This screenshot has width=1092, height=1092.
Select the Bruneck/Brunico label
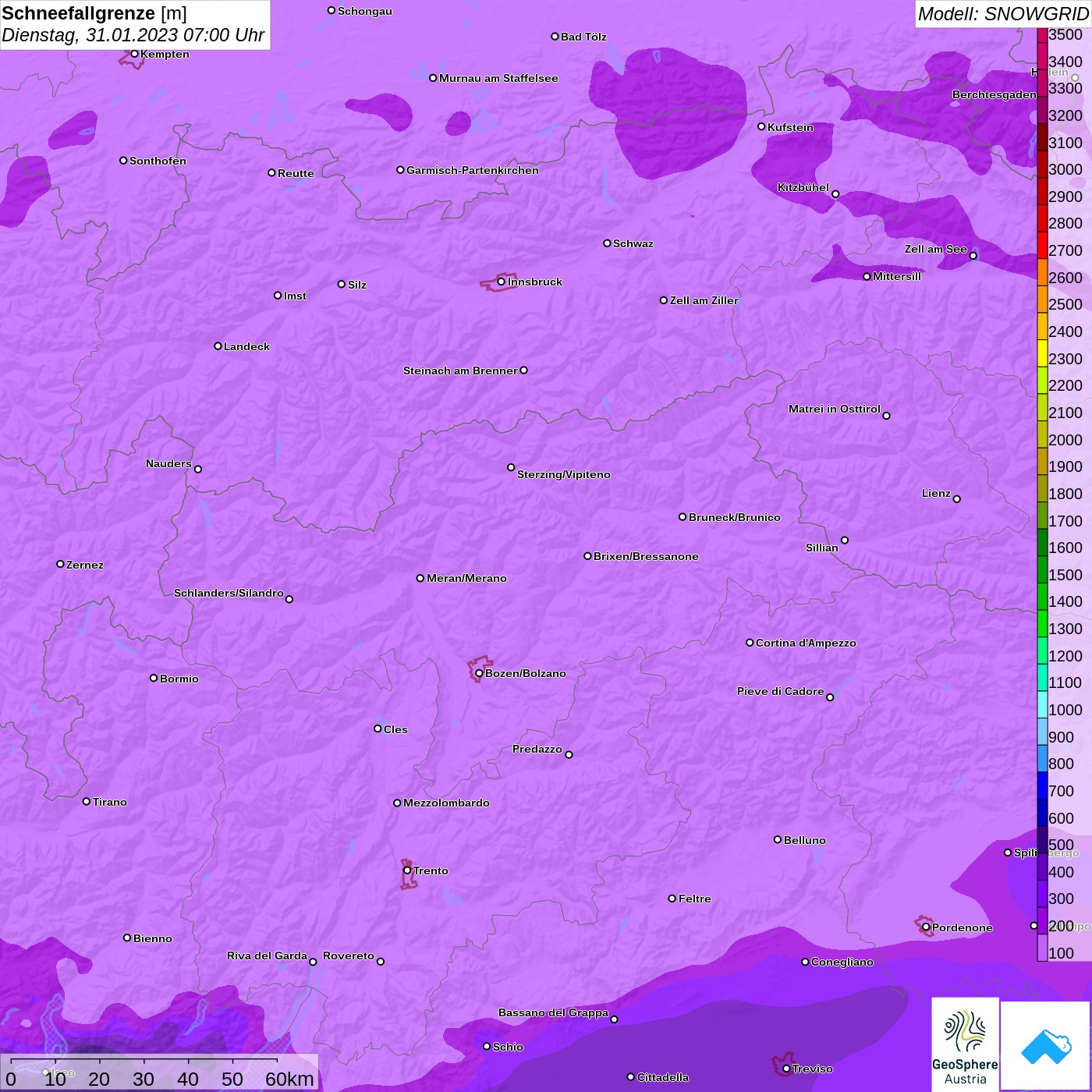(734, 517)
